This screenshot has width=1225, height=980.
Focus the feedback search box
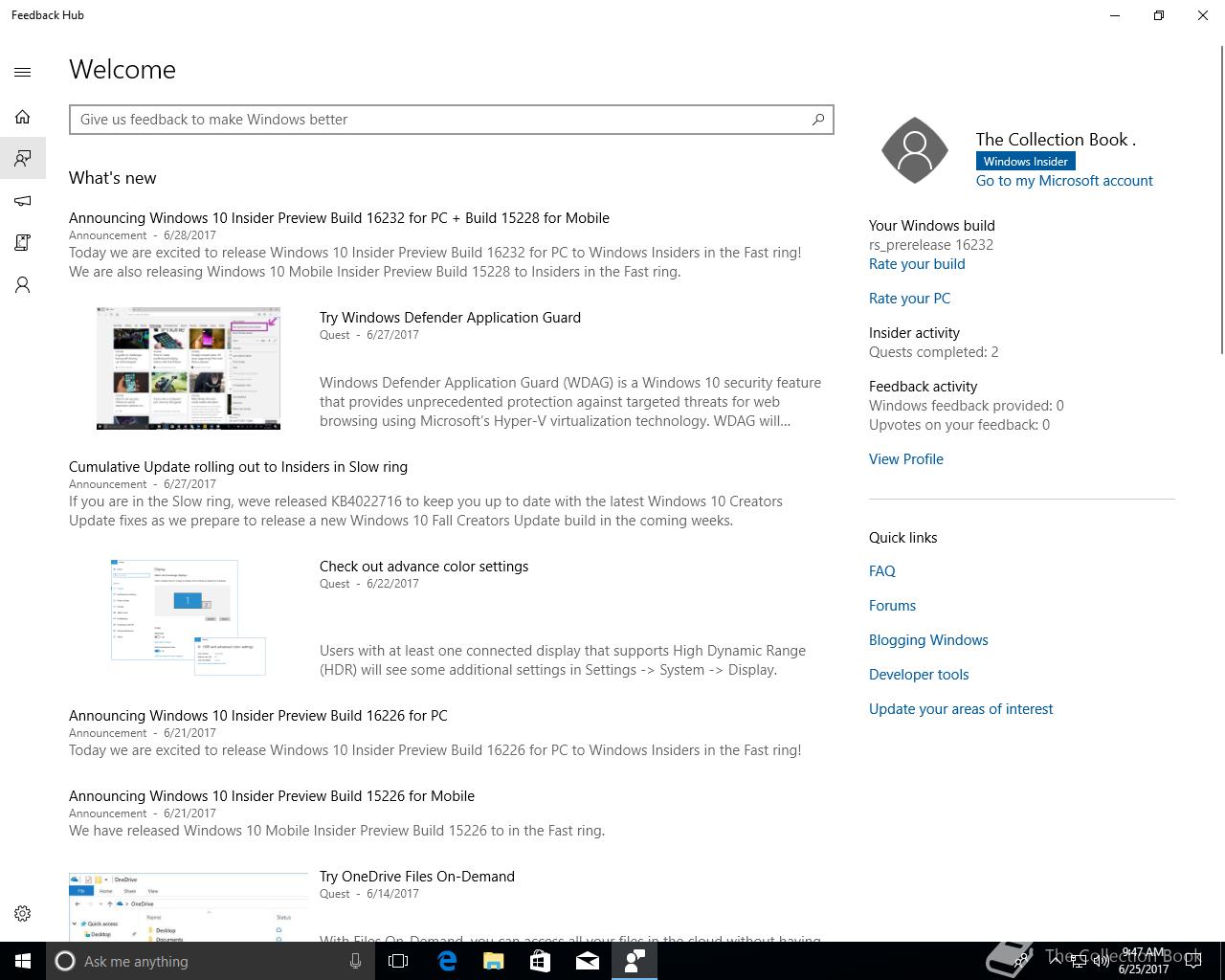452,120
